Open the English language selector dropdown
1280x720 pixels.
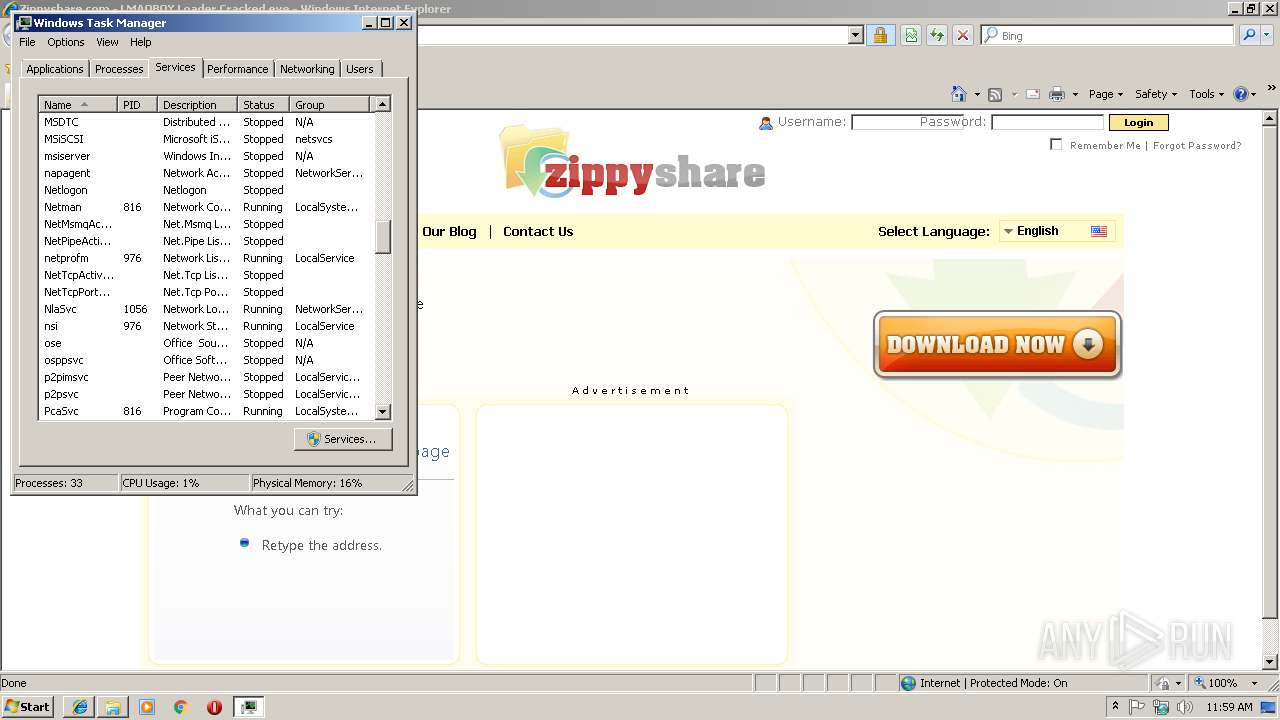tap(1056, 231)
